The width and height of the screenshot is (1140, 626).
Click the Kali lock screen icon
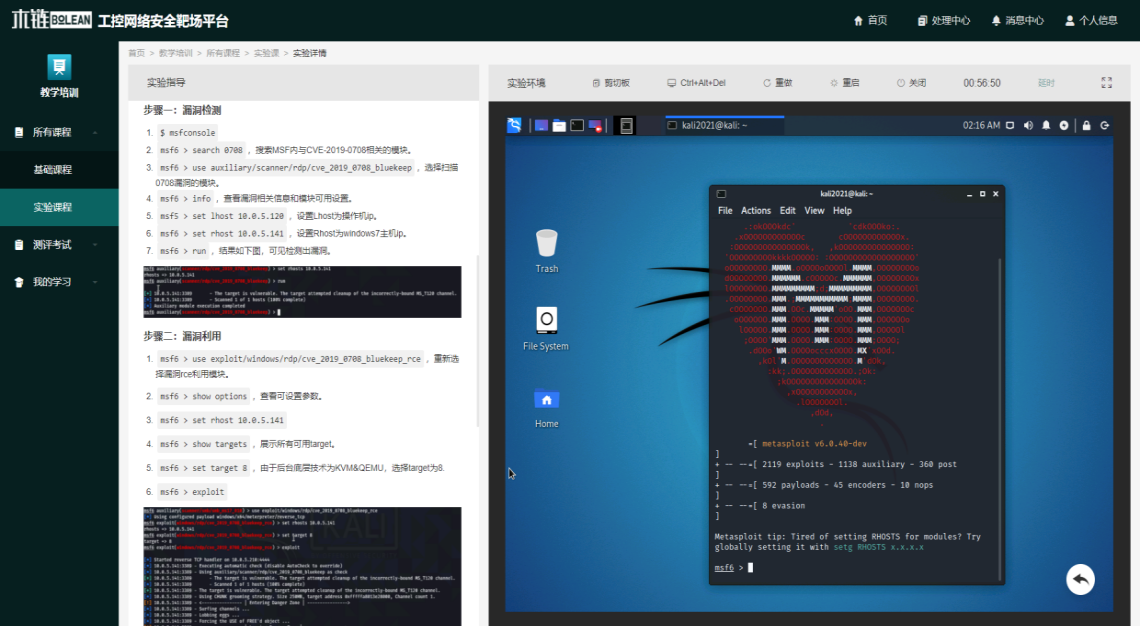point(1084,126)
